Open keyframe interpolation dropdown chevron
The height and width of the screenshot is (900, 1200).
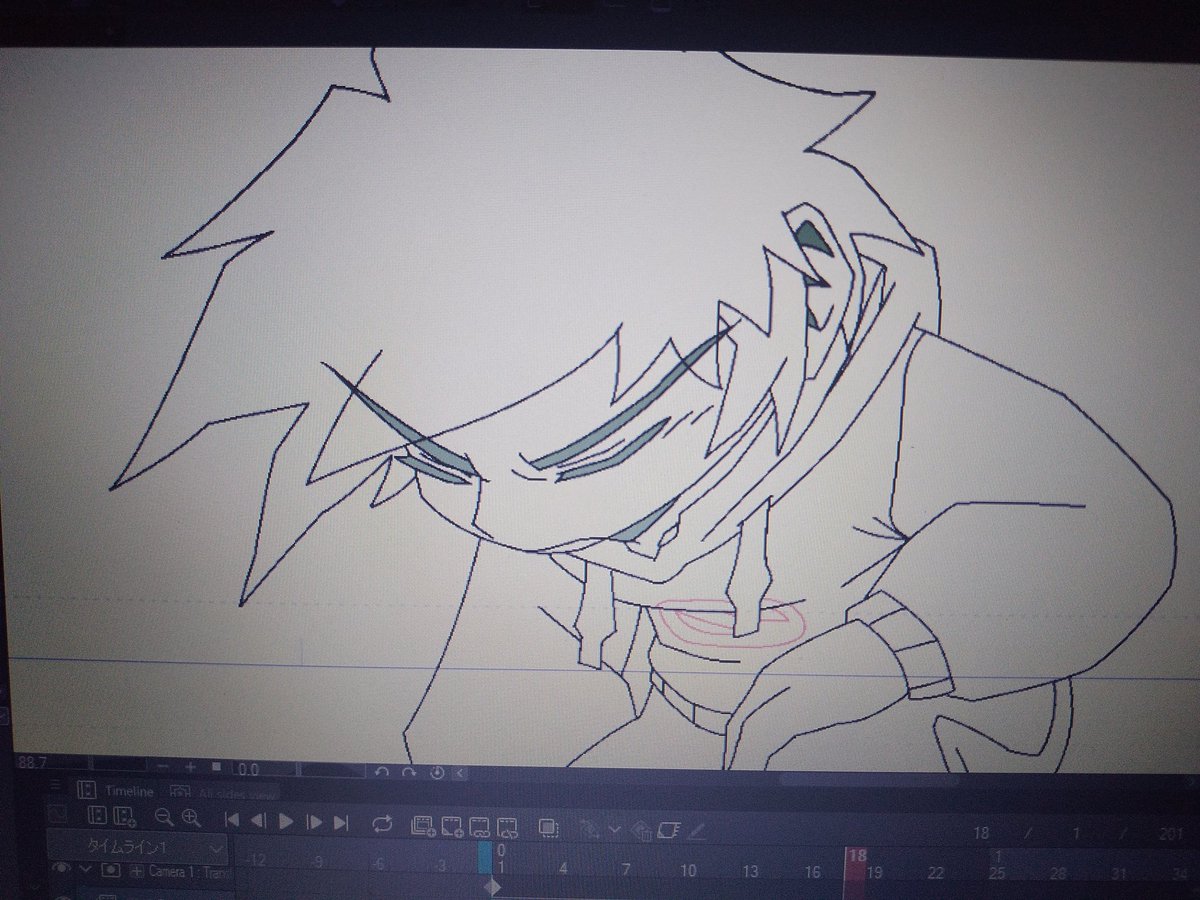[614, 829]
